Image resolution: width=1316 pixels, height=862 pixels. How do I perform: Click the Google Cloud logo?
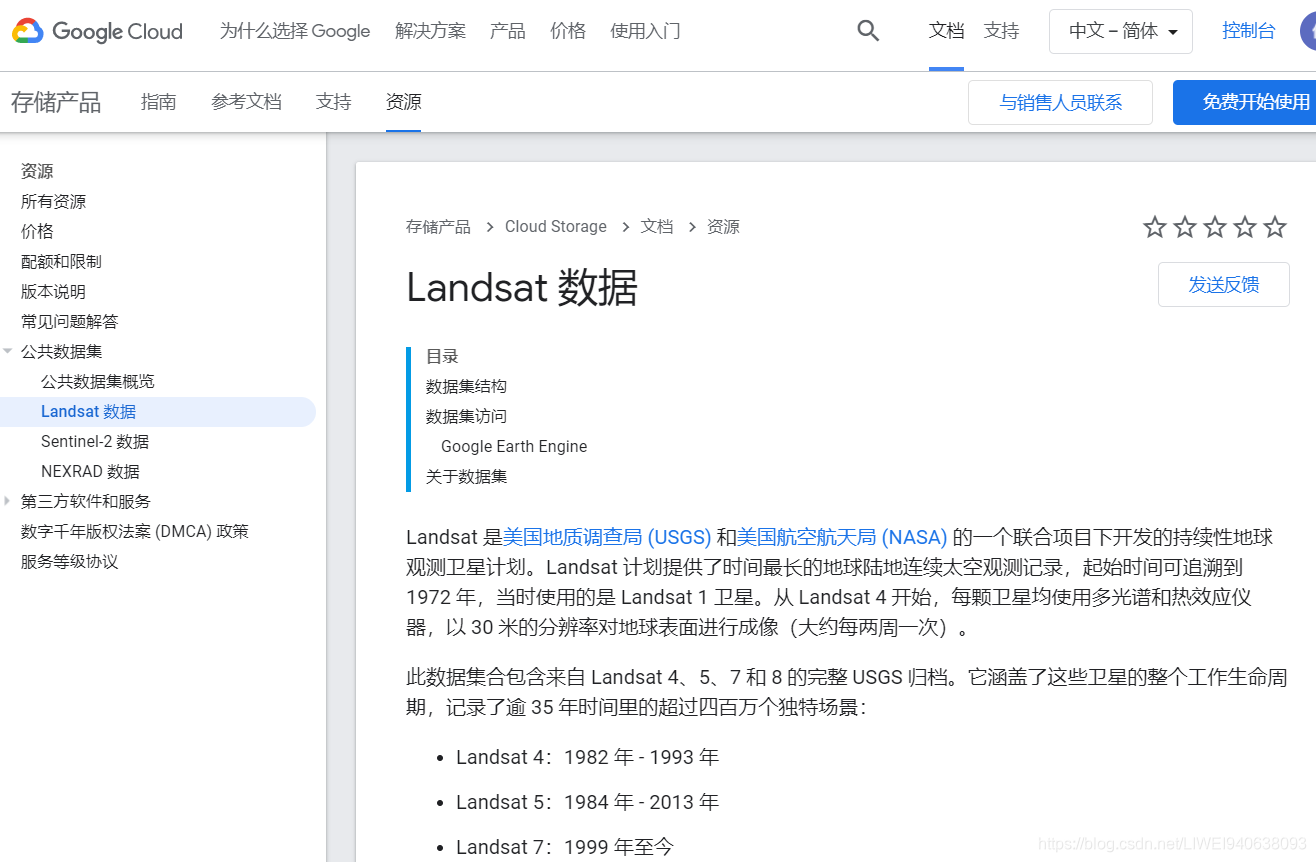[96, 31]
